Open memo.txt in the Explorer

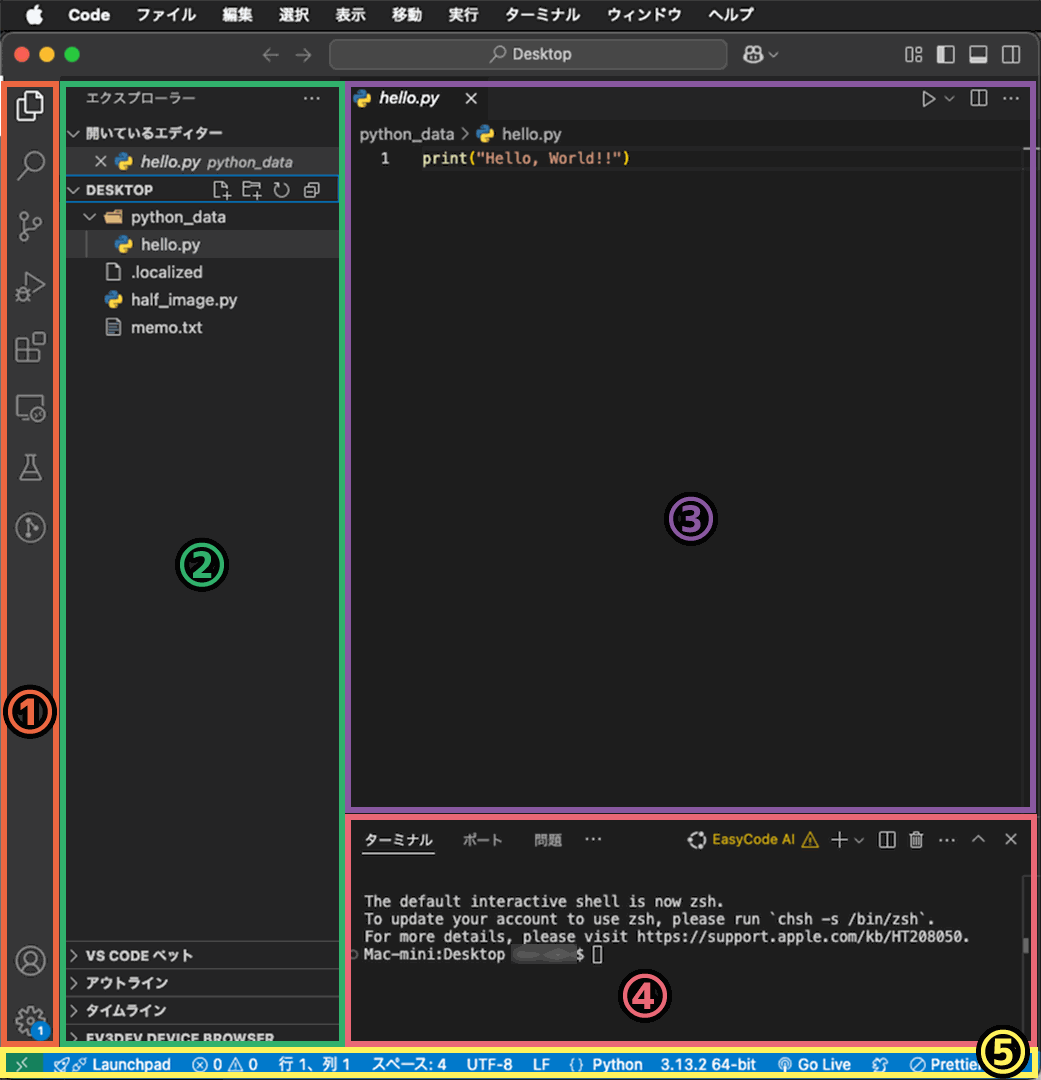tap(167, 327)
